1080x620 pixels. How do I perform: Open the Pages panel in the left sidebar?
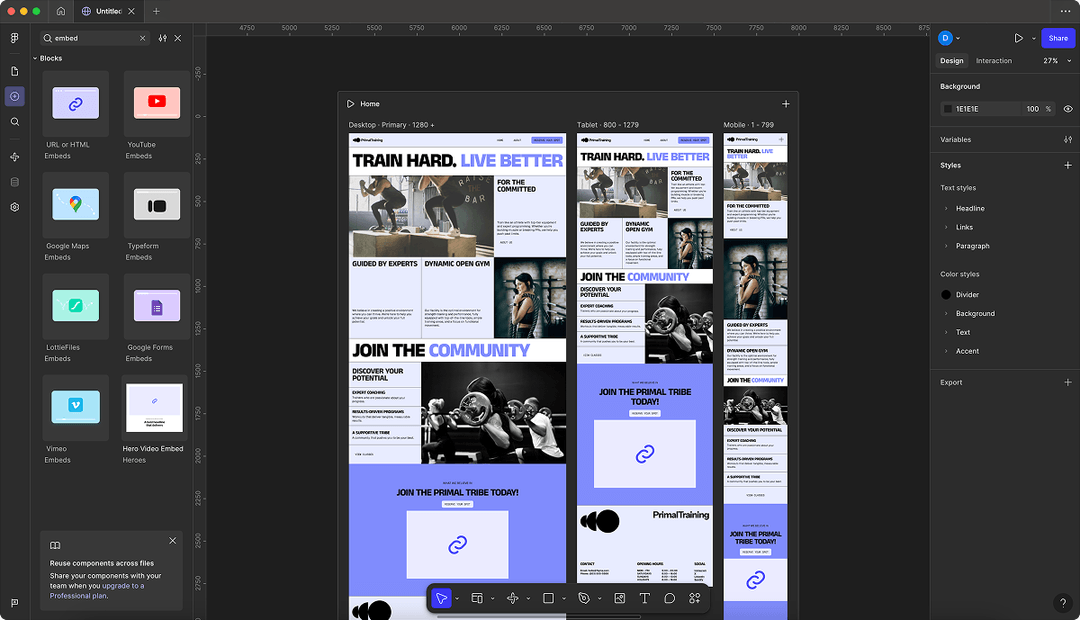pyautogui.click(x=14, y=71)
